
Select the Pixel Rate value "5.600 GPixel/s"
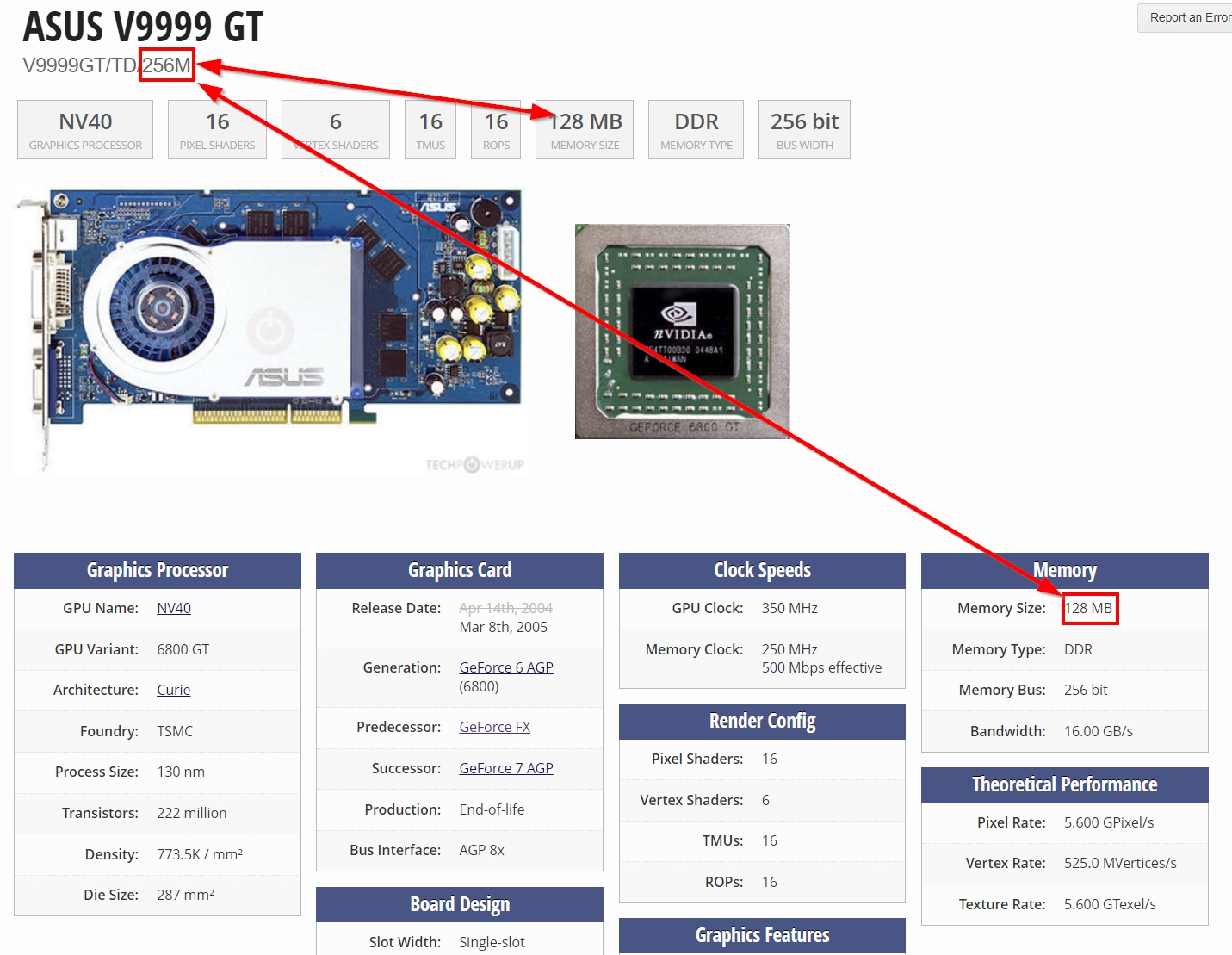click(x=1109, y=822)
